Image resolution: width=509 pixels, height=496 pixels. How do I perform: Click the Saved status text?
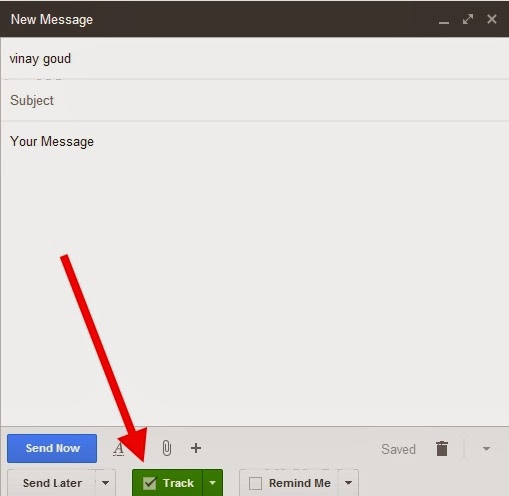tap(398, 449)
